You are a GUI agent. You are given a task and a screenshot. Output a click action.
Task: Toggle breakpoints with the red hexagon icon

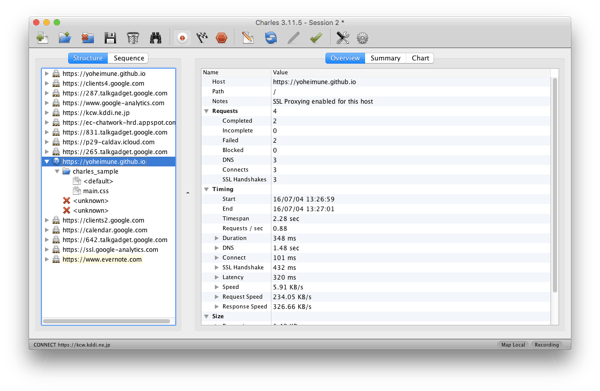pyautogui.click(x=222, y=38)
